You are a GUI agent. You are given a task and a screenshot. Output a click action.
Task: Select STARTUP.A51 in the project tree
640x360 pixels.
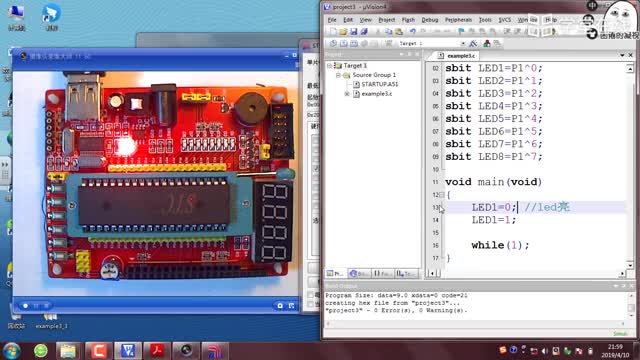[x=380, y=84]
